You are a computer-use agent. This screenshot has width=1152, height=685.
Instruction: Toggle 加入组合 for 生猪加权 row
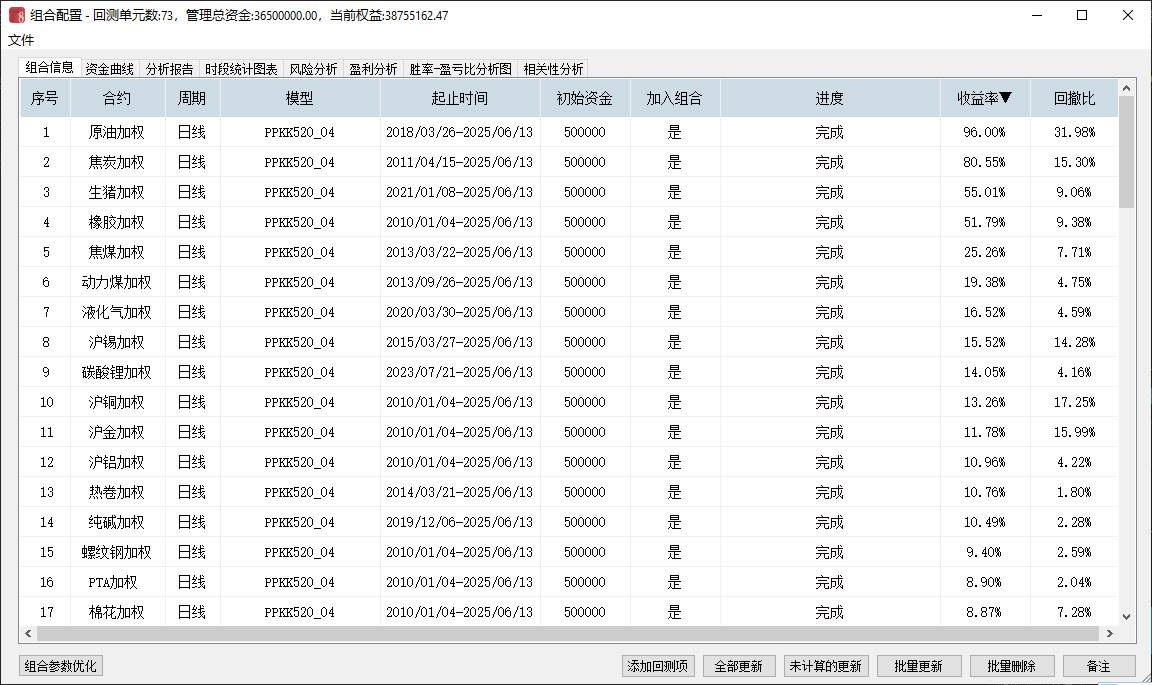674,192
